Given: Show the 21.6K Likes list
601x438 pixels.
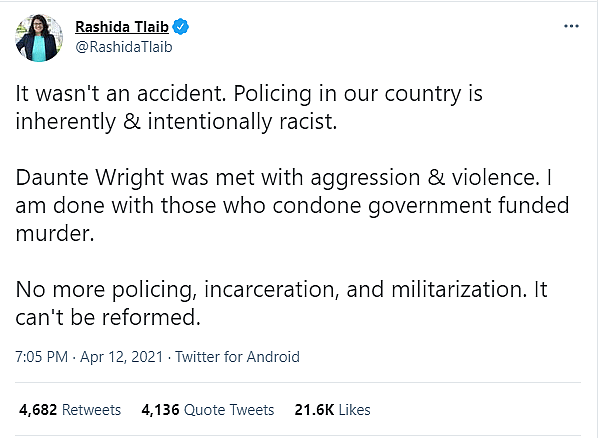Looking at the screenshot, I should [332, 409].
